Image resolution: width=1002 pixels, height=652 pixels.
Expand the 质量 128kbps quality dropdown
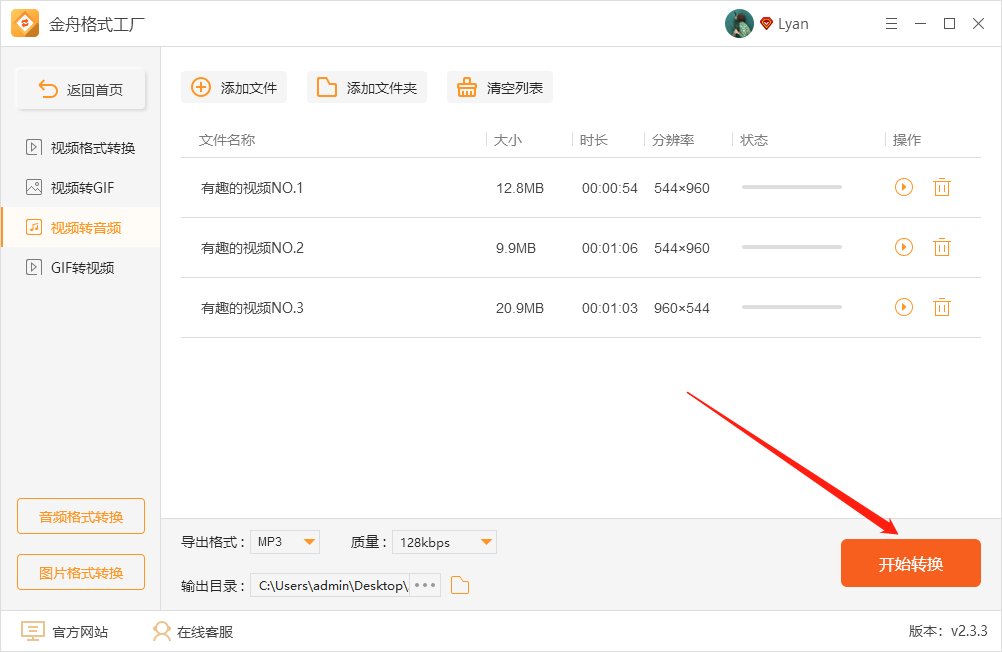click(444, 541)
